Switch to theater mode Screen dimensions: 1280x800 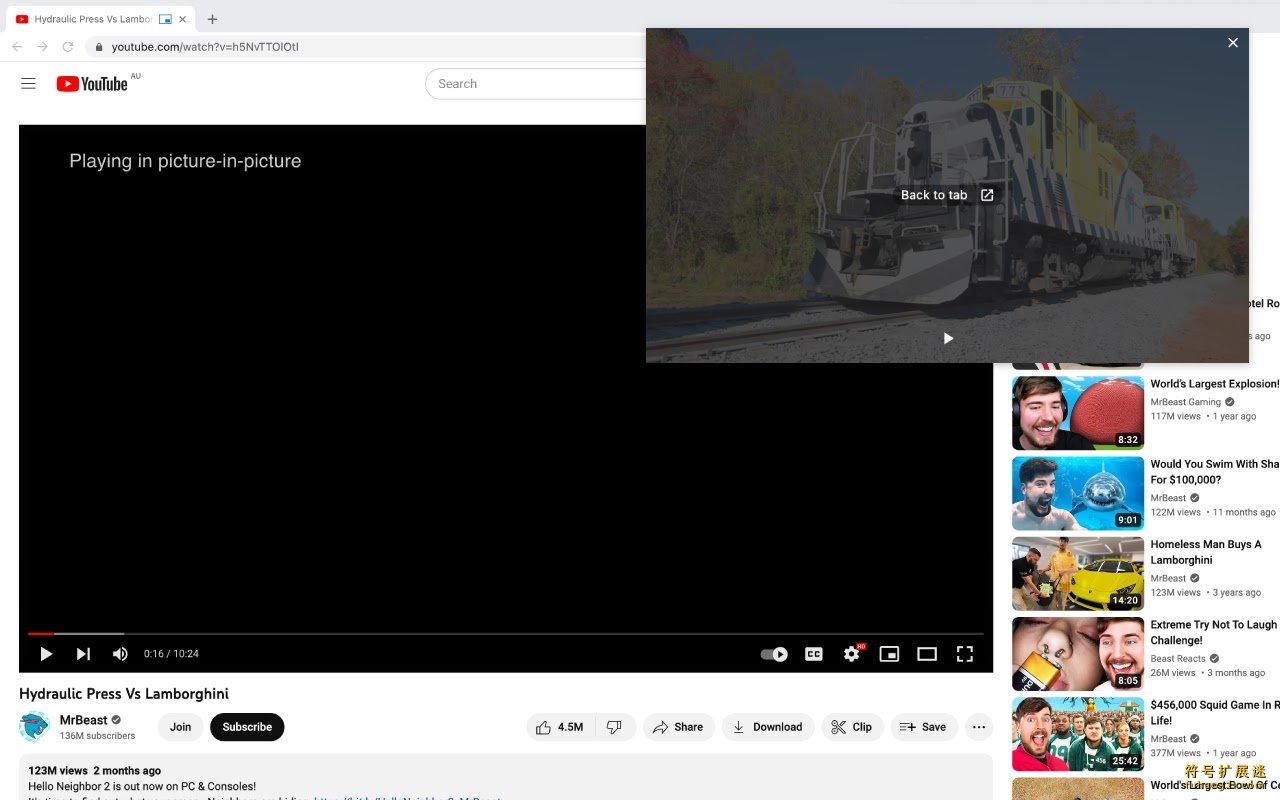(x=927, y=654)
